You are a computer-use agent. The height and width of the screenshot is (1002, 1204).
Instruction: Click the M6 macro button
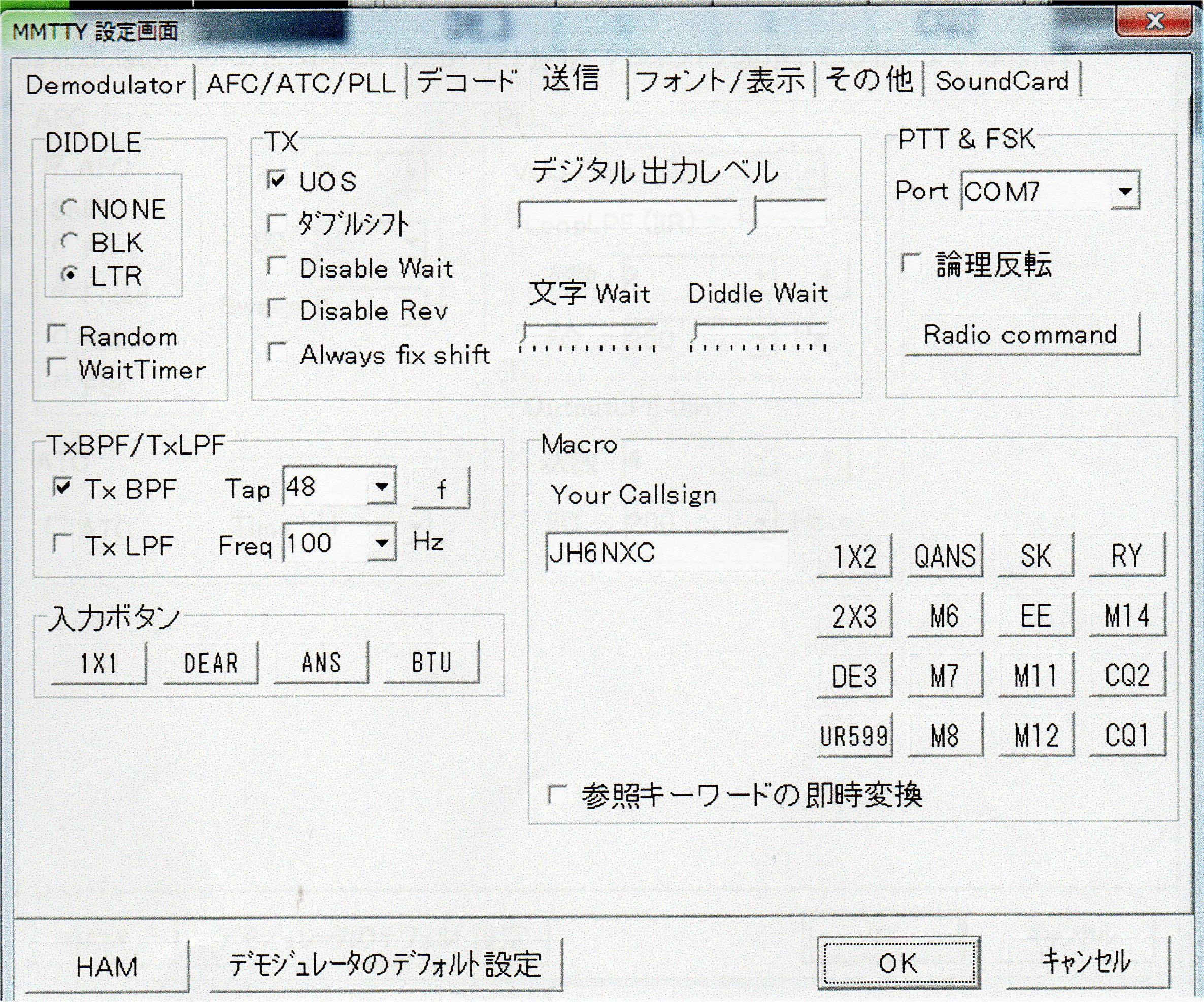click(945, 615)
